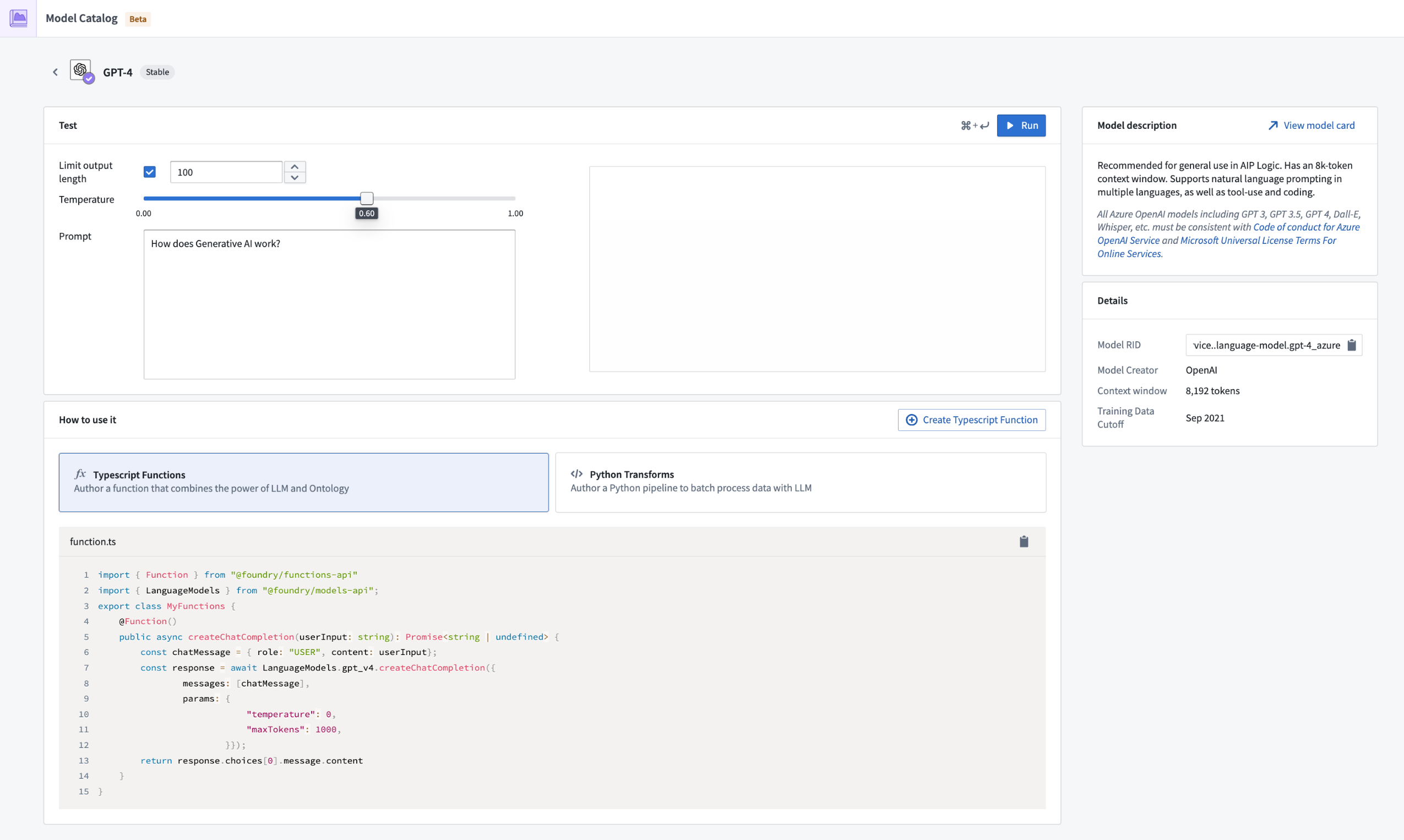Click the 'Test' panel heading

tap(67, 125)
